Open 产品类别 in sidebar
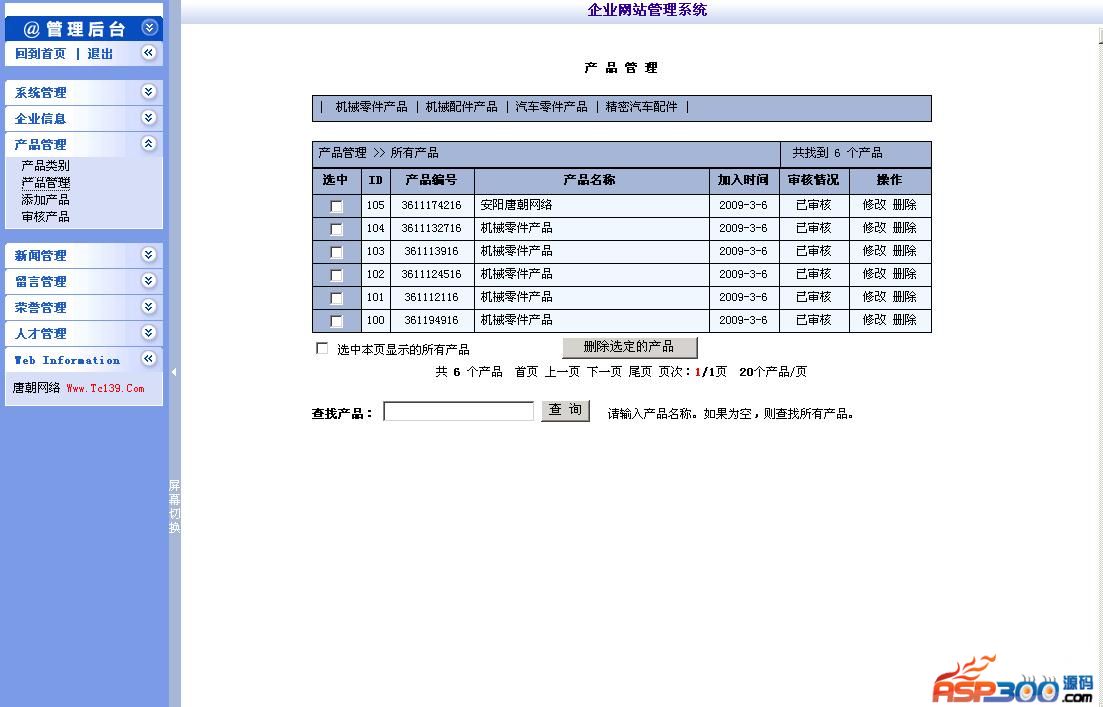The height and width of the screenshot is (707, 1103). [x=46, y=165]
